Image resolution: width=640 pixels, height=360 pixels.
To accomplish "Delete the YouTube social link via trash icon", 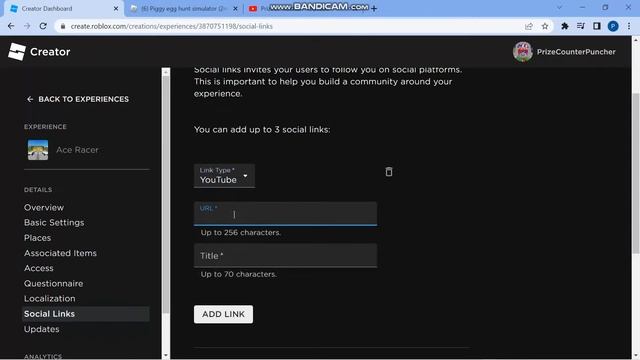I will (x=389, y=172).
